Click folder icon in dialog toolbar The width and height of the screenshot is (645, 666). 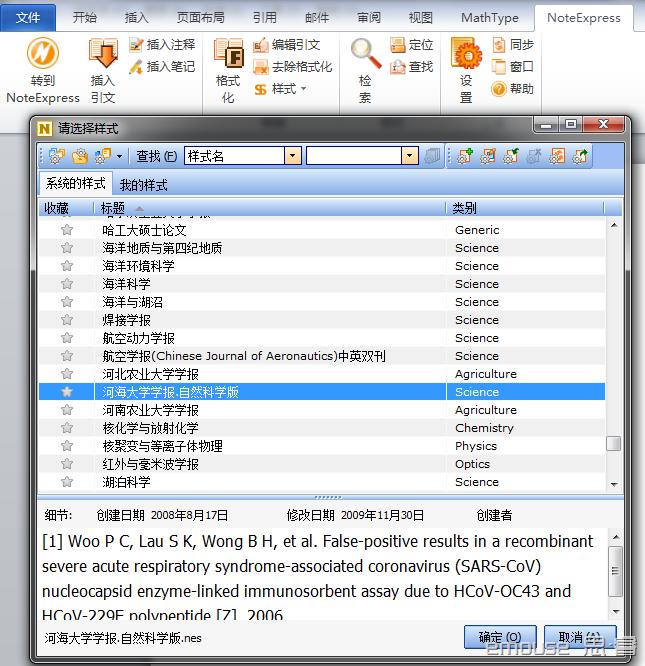click(80, 156)
